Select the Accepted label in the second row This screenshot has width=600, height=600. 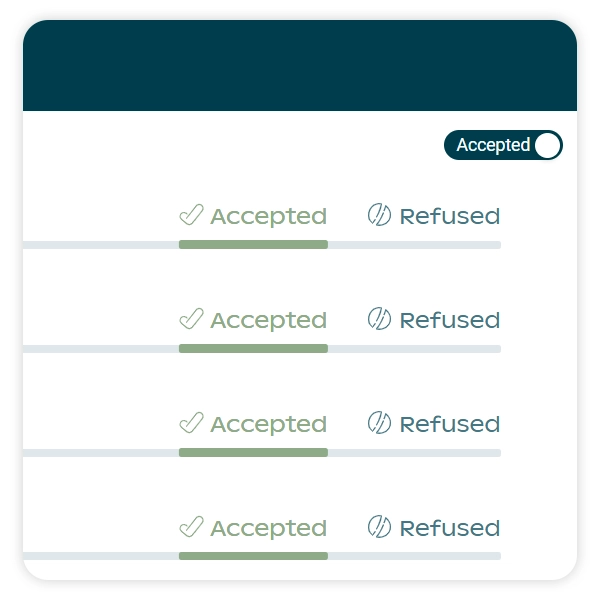268,320
